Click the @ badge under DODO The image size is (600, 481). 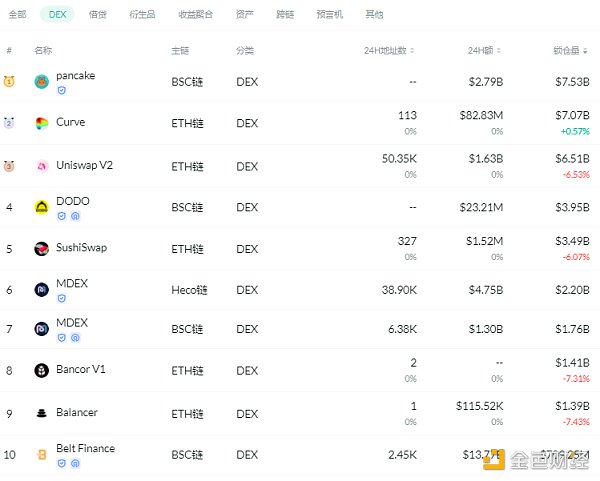75,216
